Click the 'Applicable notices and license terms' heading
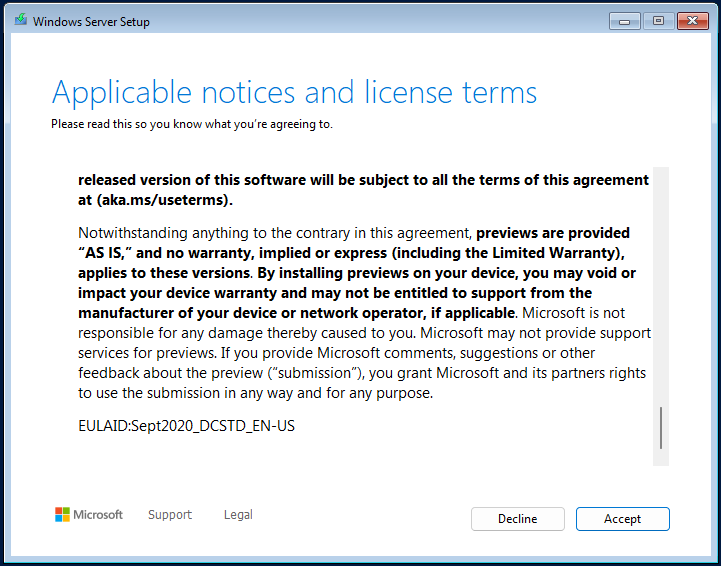Viewport: 721px width, 566px height. coord(294,92)
